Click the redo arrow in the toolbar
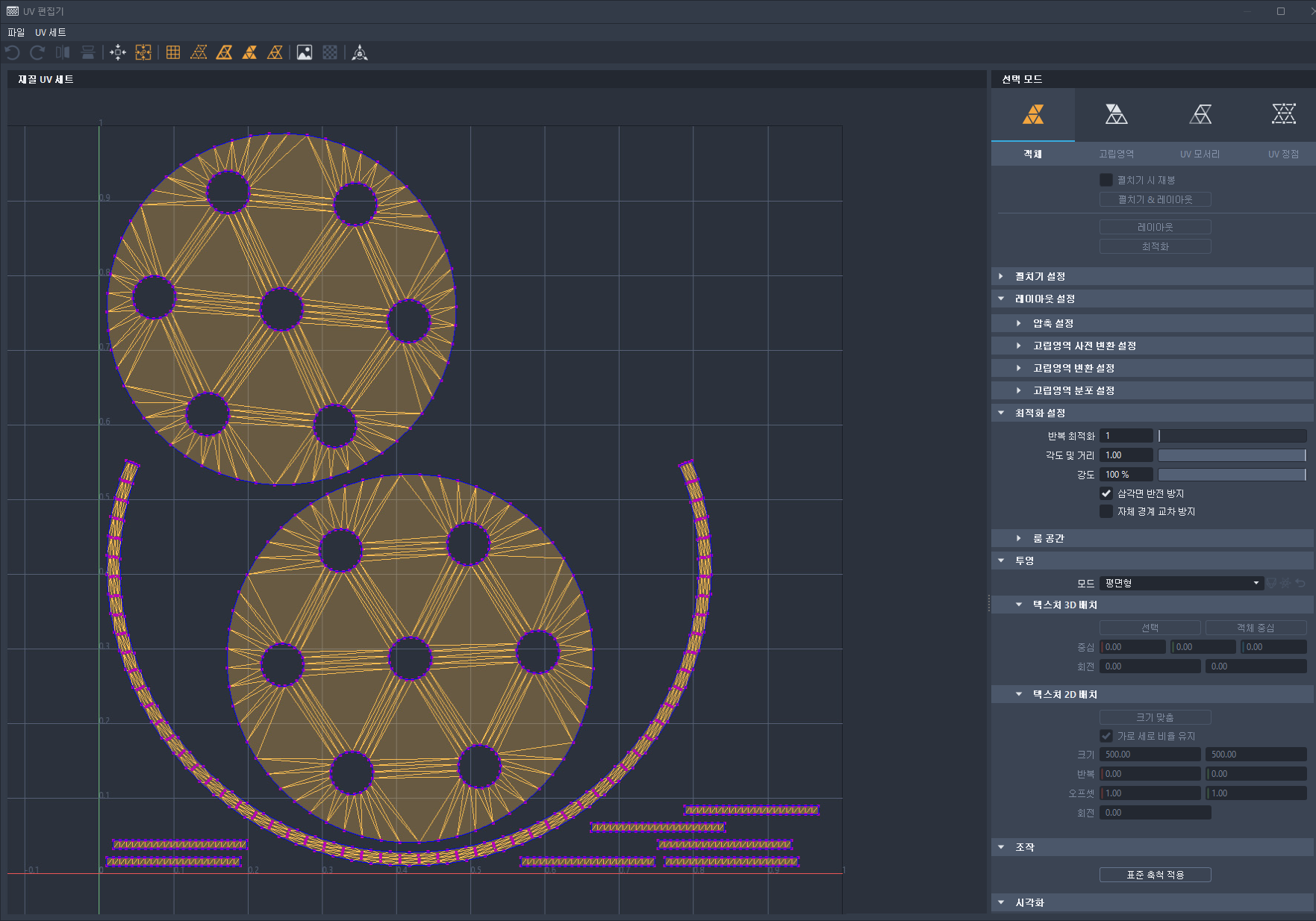The height and width of the screenshot is (921, 1316). tap(37, 52)
